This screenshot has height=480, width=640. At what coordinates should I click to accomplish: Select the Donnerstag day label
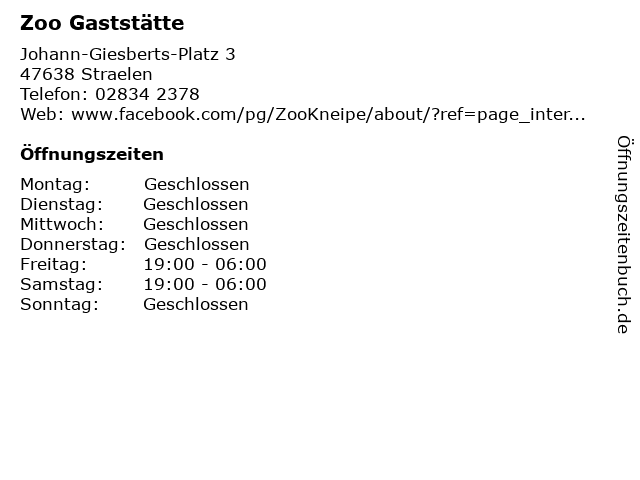click(x=73, y=244)
